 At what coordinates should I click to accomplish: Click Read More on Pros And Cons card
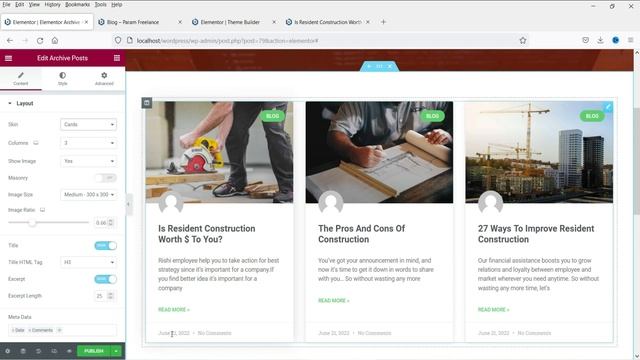pos(334,300)
